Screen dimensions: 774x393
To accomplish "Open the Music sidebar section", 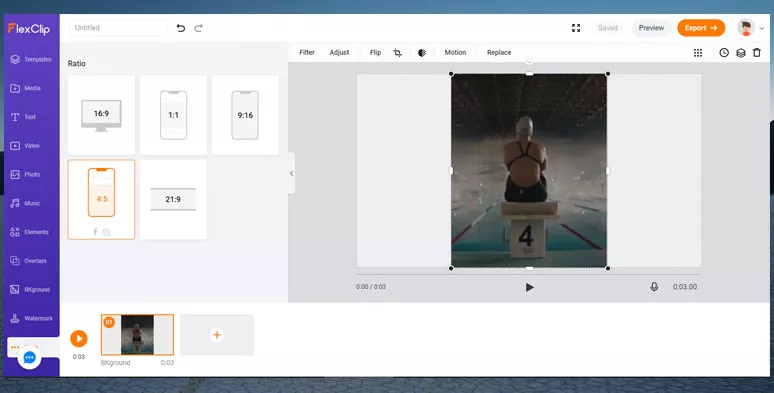I will click(25, 203).
